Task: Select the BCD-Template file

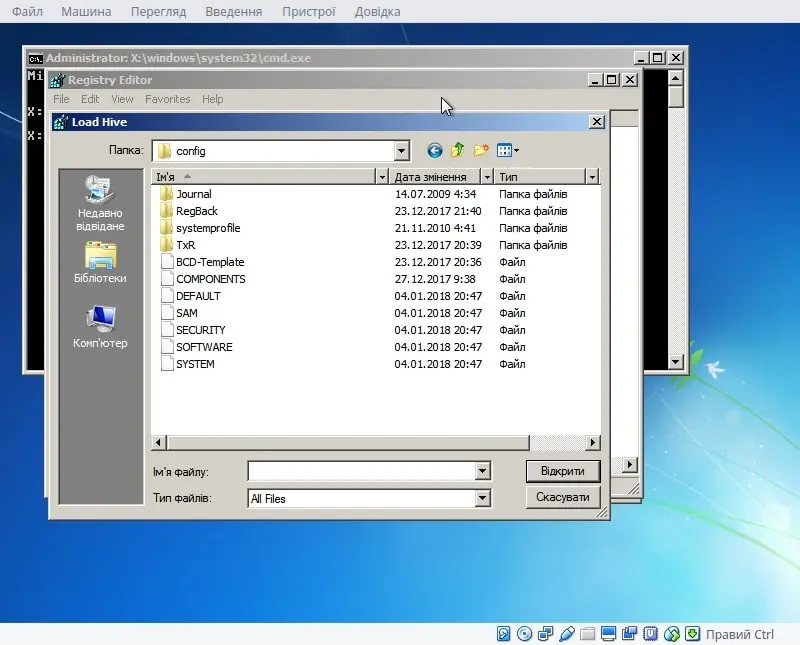Action: pyautogui.click(x=210, y=262)
